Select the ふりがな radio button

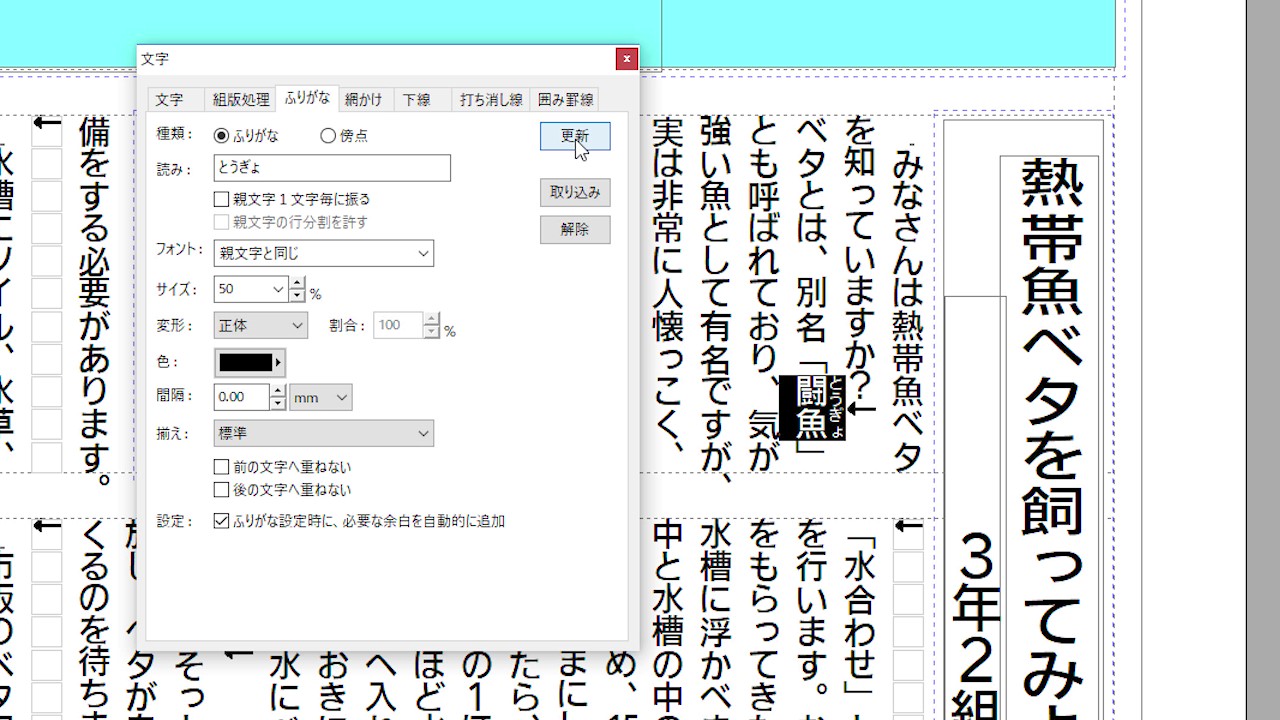click(222, 136)
